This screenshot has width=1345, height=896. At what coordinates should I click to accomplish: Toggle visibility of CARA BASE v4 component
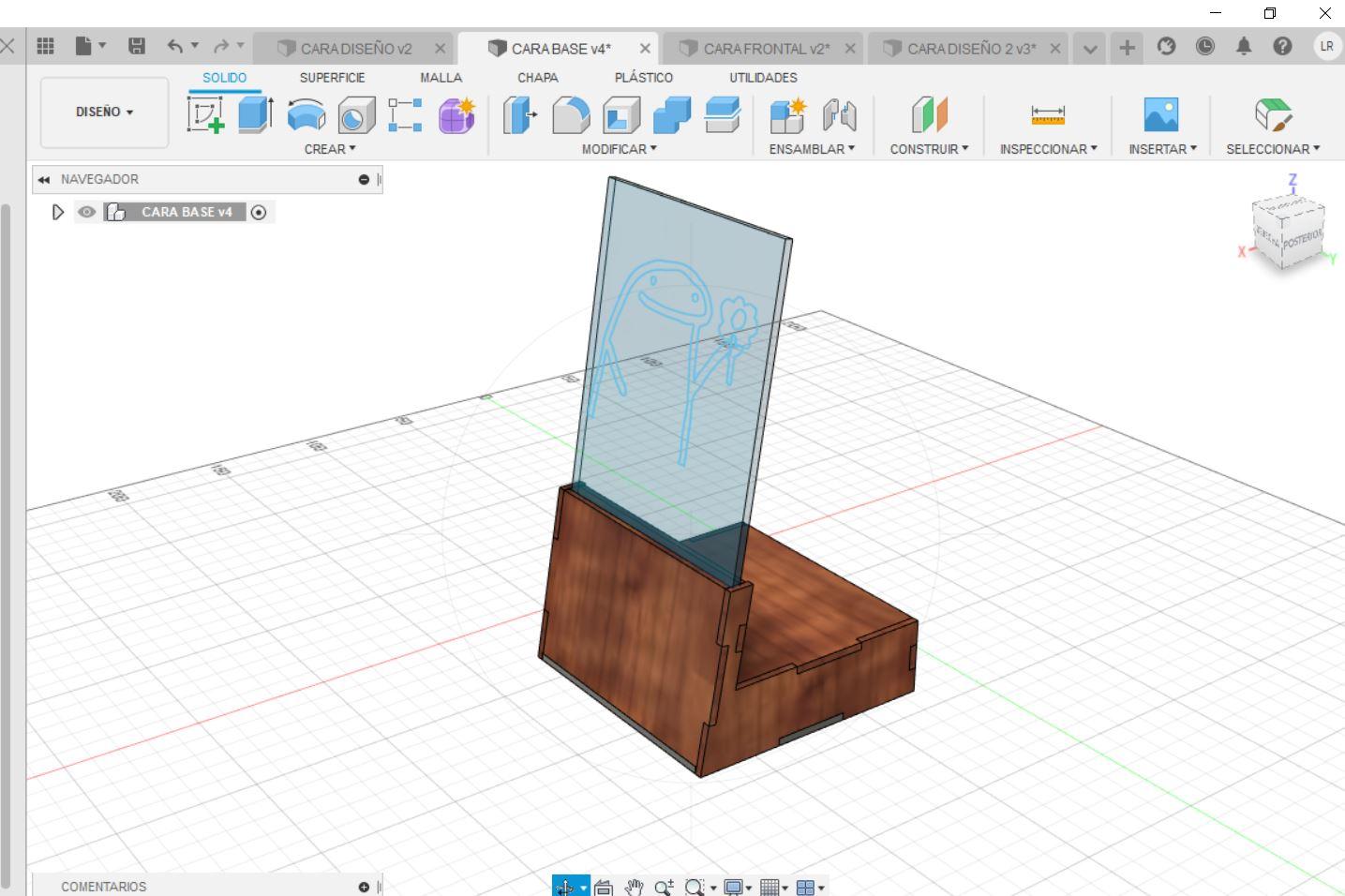(x=87, y=212)
